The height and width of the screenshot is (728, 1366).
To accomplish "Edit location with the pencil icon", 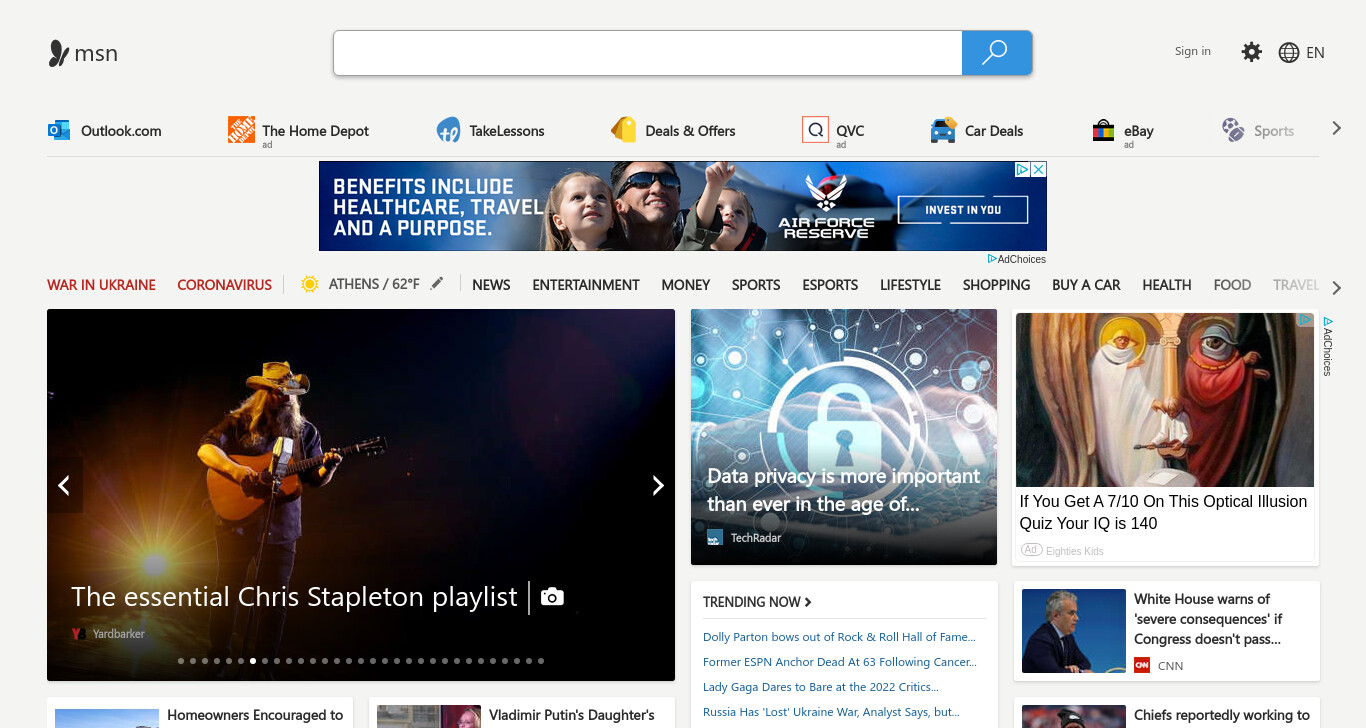I will point(436,284).
